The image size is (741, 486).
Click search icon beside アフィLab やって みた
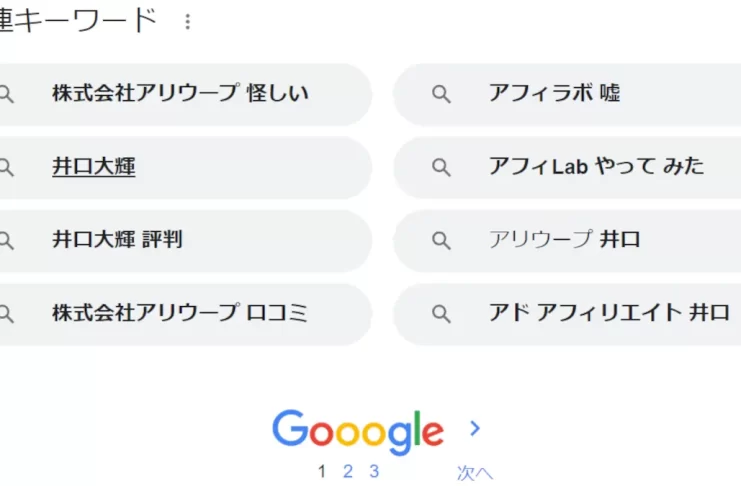click(441, 167)
